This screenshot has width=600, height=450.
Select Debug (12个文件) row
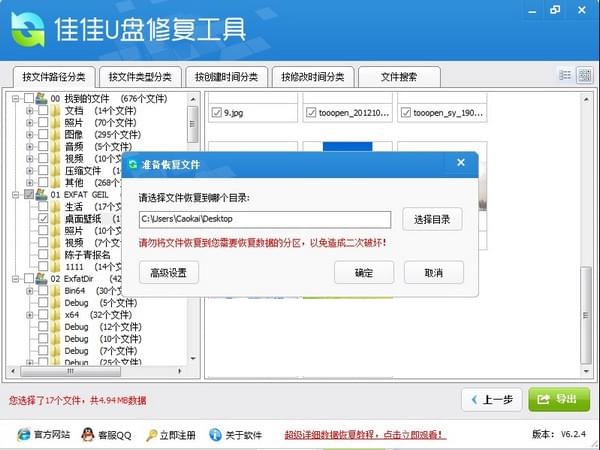click(x=103, y=327)
